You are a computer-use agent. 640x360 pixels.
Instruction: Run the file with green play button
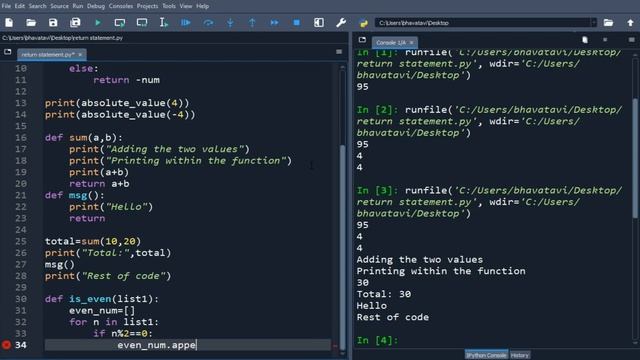98,23
